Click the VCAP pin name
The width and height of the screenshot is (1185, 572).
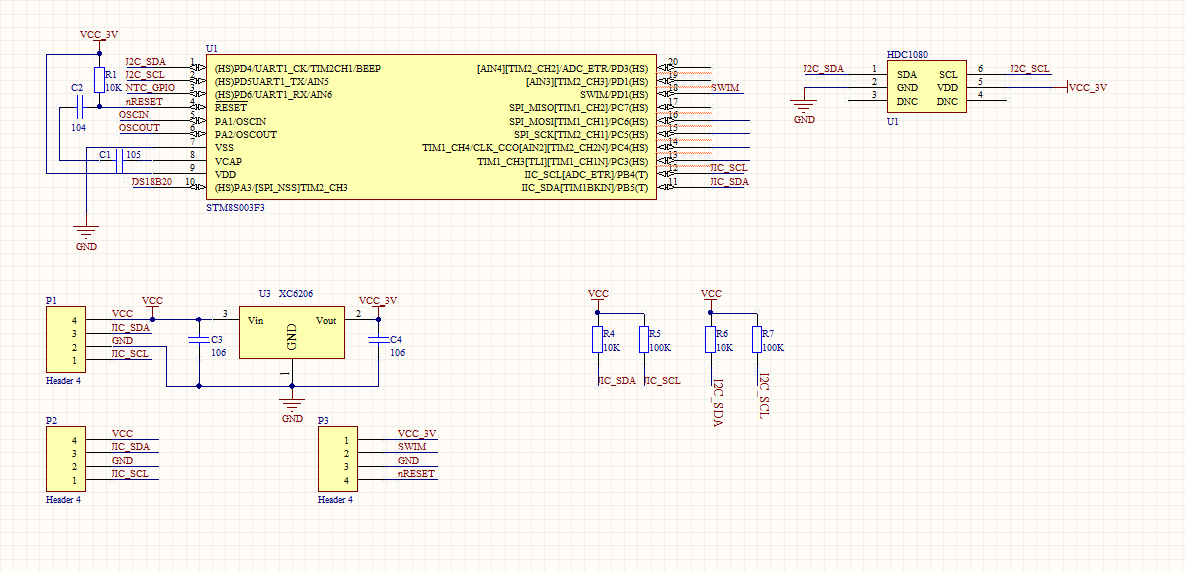tap(229, 162)
